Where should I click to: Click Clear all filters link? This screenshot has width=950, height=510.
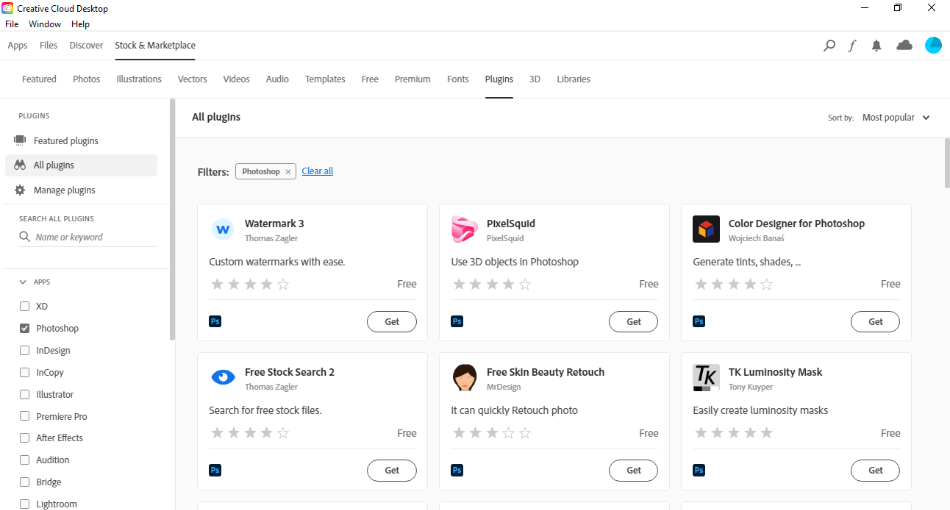pos(317,171)
